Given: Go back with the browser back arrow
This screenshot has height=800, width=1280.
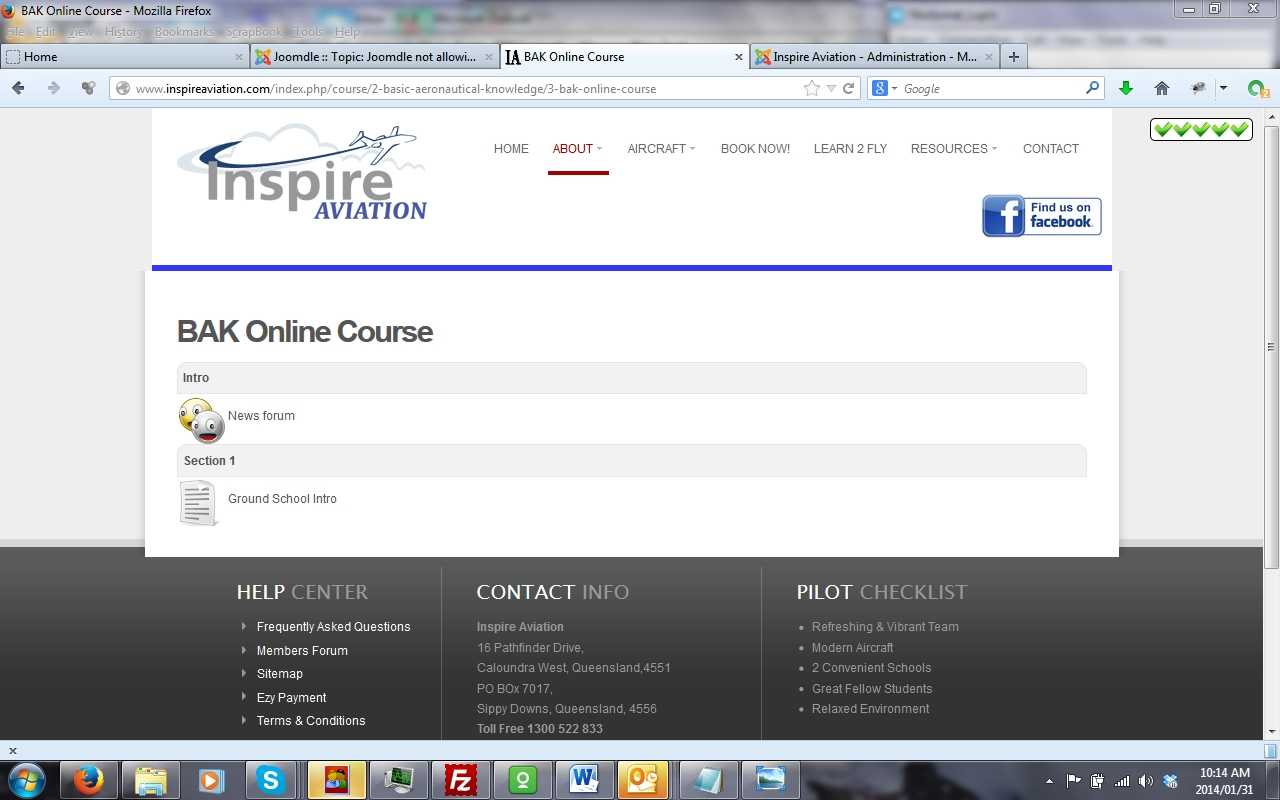Looking at the screenshot, I should (x=18, y=88).
